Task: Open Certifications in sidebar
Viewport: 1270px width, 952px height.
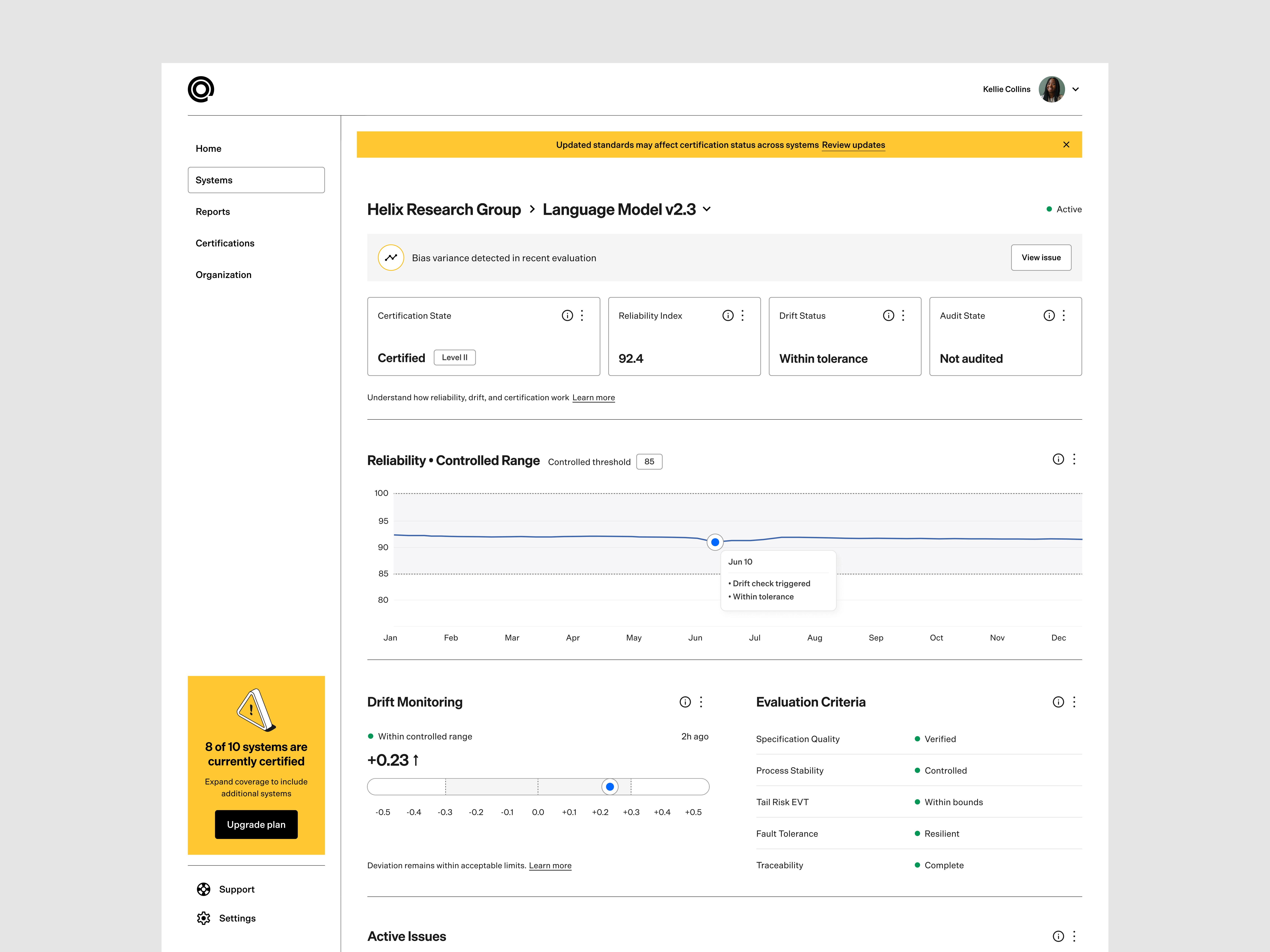Action: (256, 243)
